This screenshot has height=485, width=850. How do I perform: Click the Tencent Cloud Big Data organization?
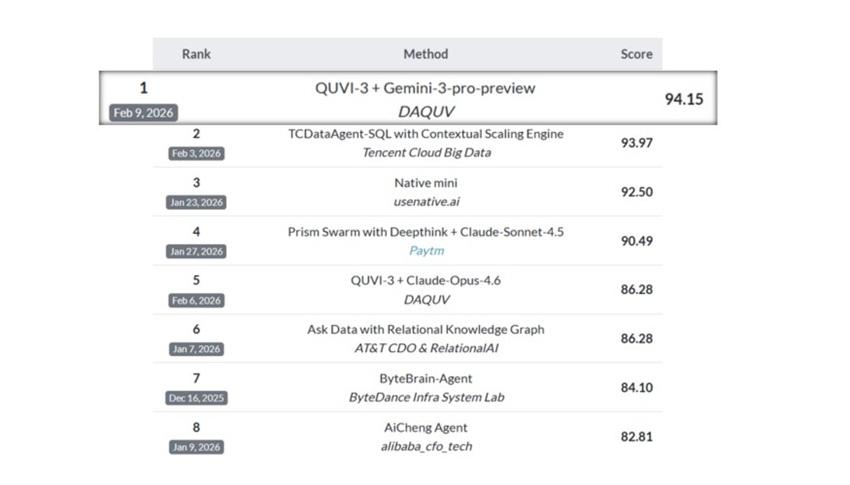[x=425, y=152]
